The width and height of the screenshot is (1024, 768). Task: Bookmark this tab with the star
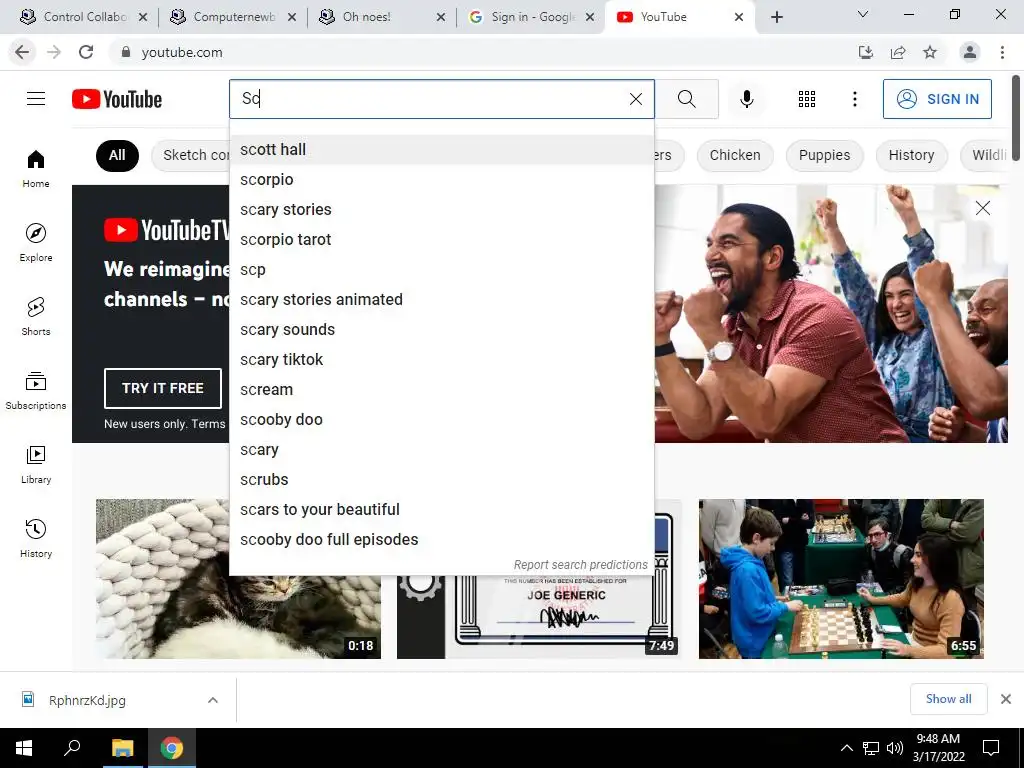pyautogui.click(x=930, y=52)
